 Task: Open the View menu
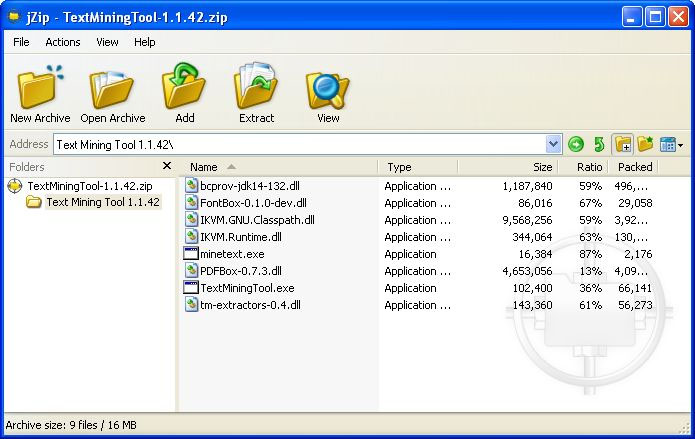pyautogui.click(x=107, y=42)
